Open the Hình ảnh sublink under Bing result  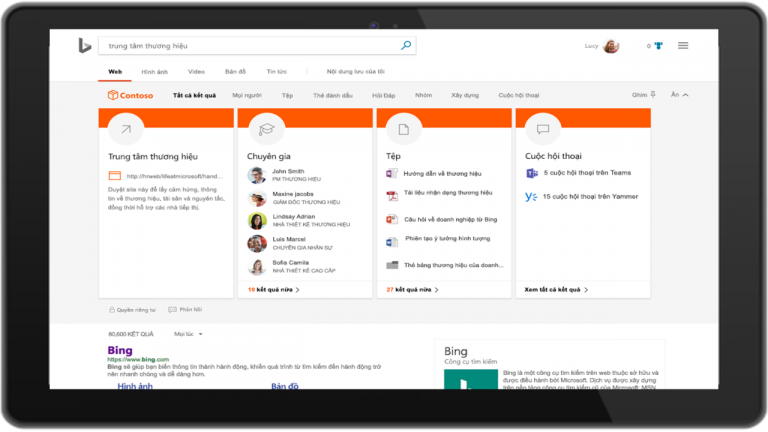click(x=135, y=386)
